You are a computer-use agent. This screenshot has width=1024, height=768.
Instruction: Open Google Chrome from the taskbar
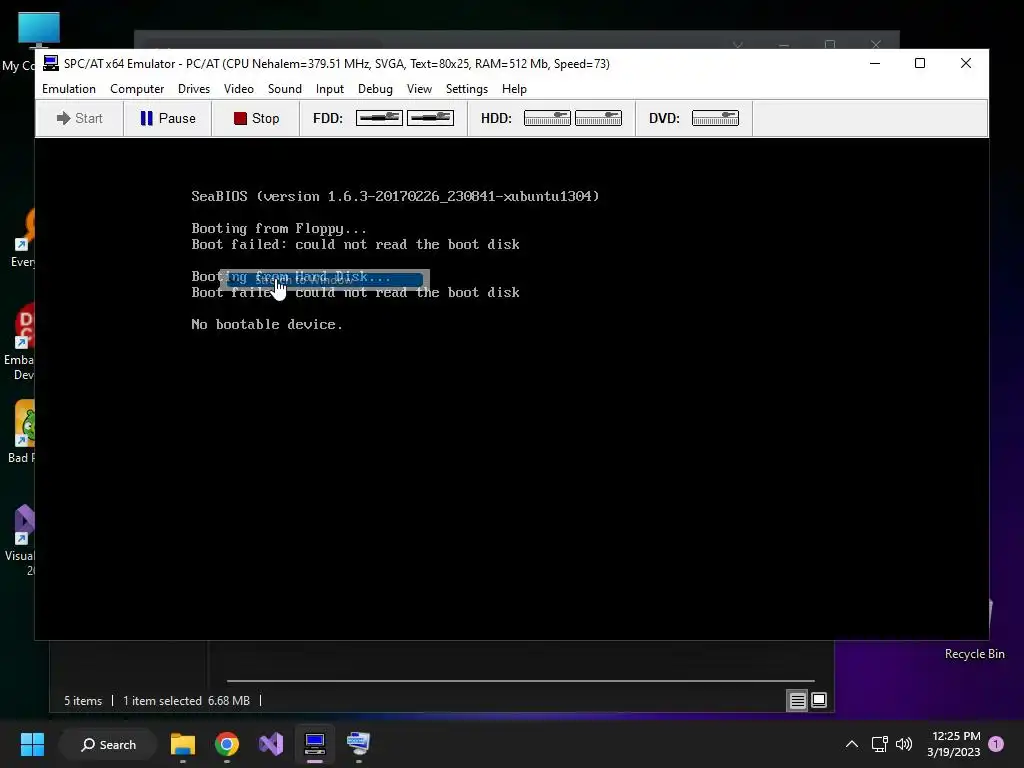coord(227,744)
